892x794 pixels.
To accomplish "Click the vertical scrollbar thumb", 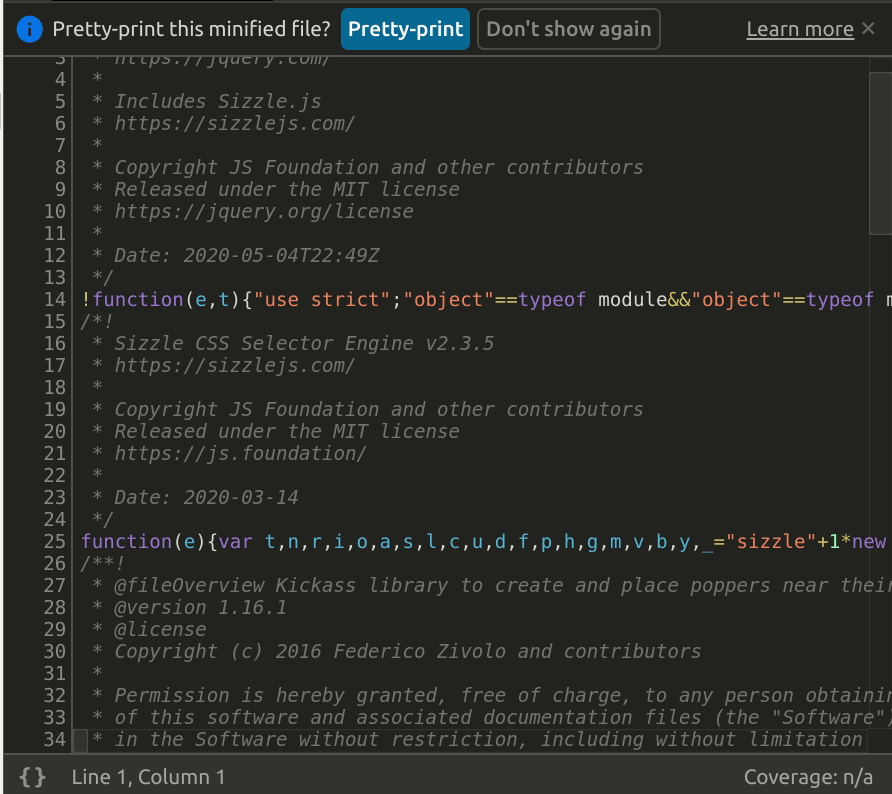I will [880, 153].
